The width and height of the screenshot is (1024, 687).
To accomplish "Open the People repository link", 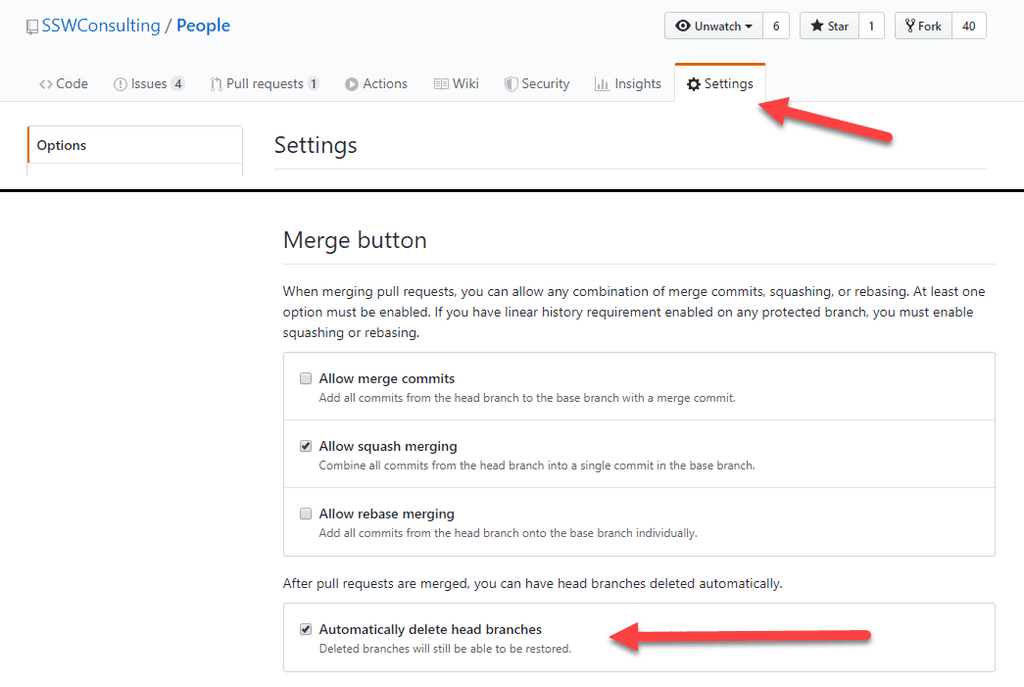I will pyautogui.click(x=203, y=25).
